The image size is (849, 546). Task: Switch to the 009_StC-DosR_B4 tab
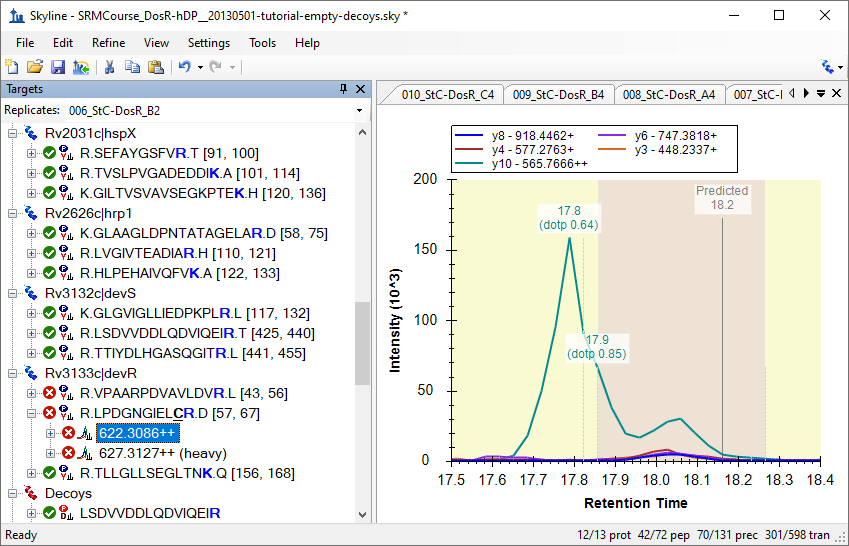tap(558, 95)
